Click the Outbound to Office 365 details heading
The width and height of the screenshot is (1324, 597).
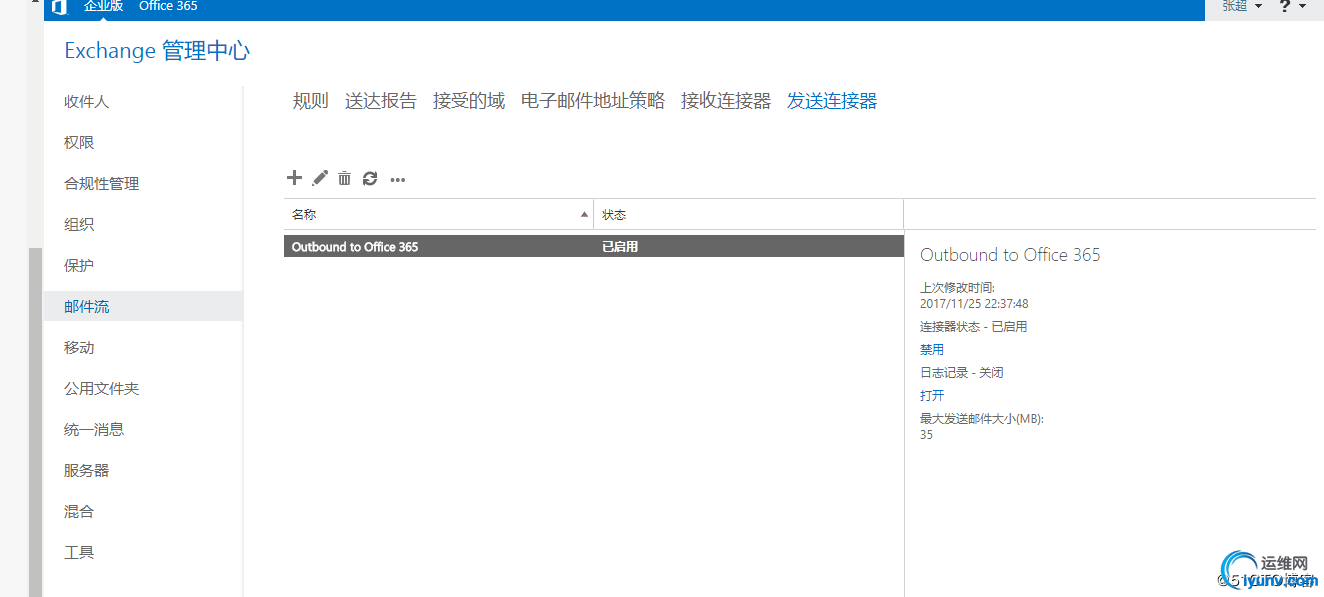(1010, 255)
